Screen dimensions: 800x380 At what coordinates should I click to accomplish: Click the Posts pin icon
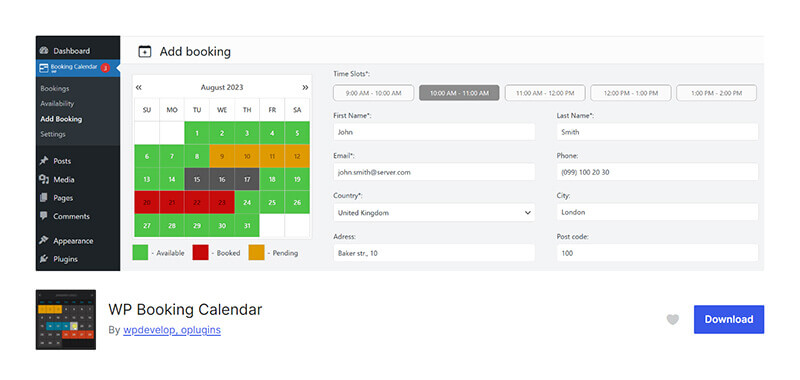point(44,161)
